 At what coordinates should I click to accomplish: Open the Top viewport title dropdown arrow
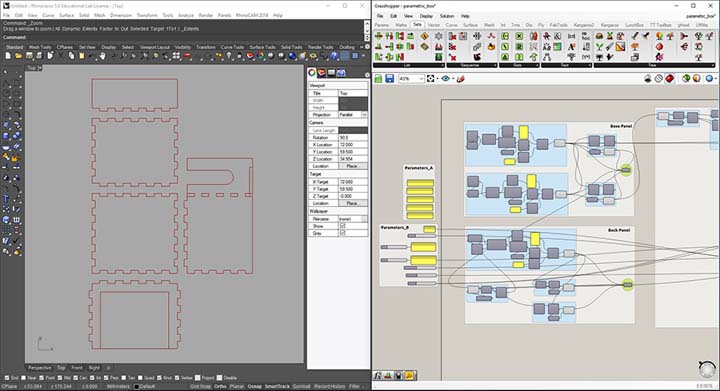(x=40, y=68)
